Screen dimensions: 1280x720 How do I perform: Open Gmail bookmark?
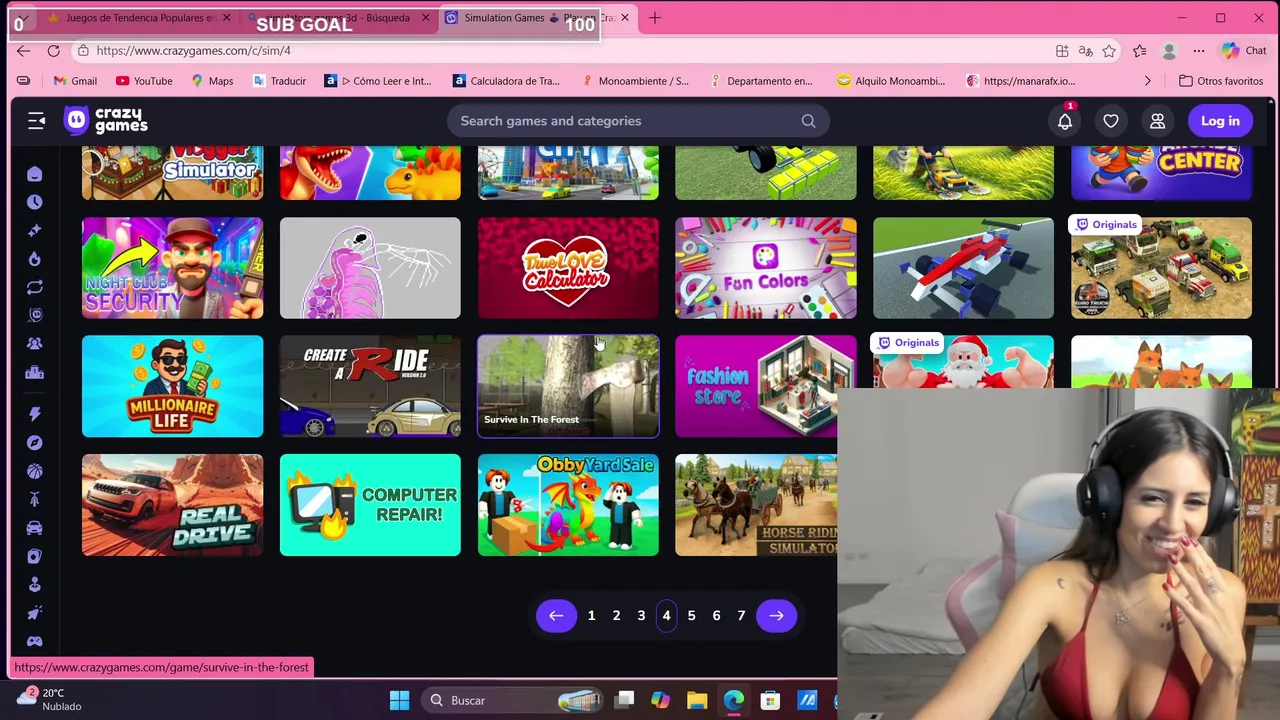(75, 81)
